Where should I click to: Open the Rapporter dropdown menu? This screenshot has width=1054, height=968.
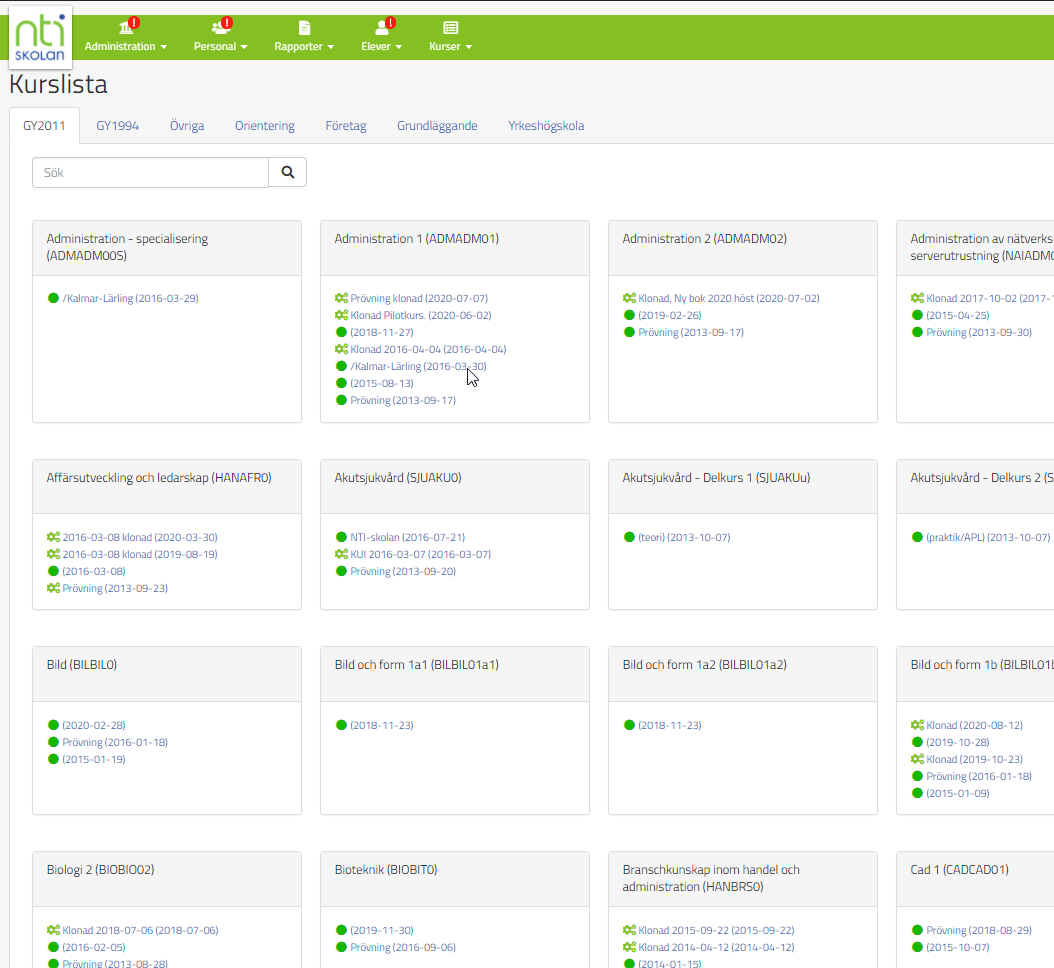(x=304, y=46)
